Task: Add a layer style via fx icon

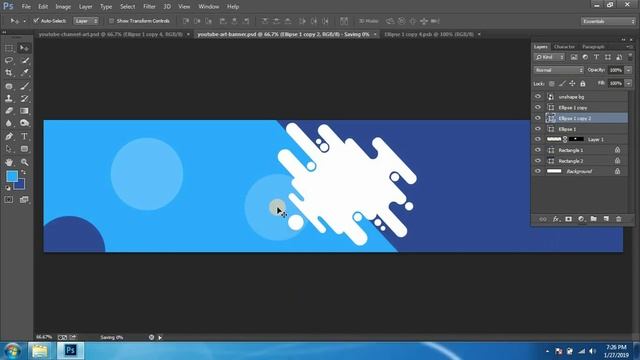Action: click(556, 219)
